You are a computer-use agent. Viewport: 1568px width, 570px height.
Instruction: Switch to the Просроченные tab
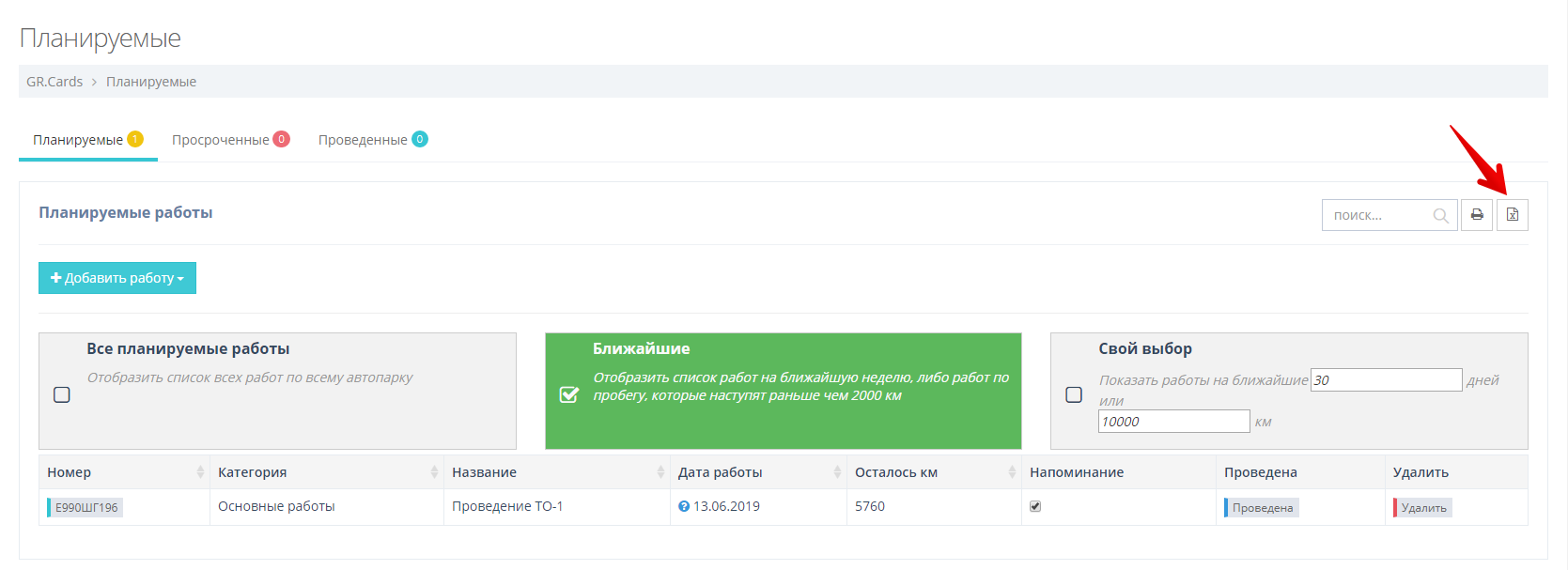(x=229, y=140)
